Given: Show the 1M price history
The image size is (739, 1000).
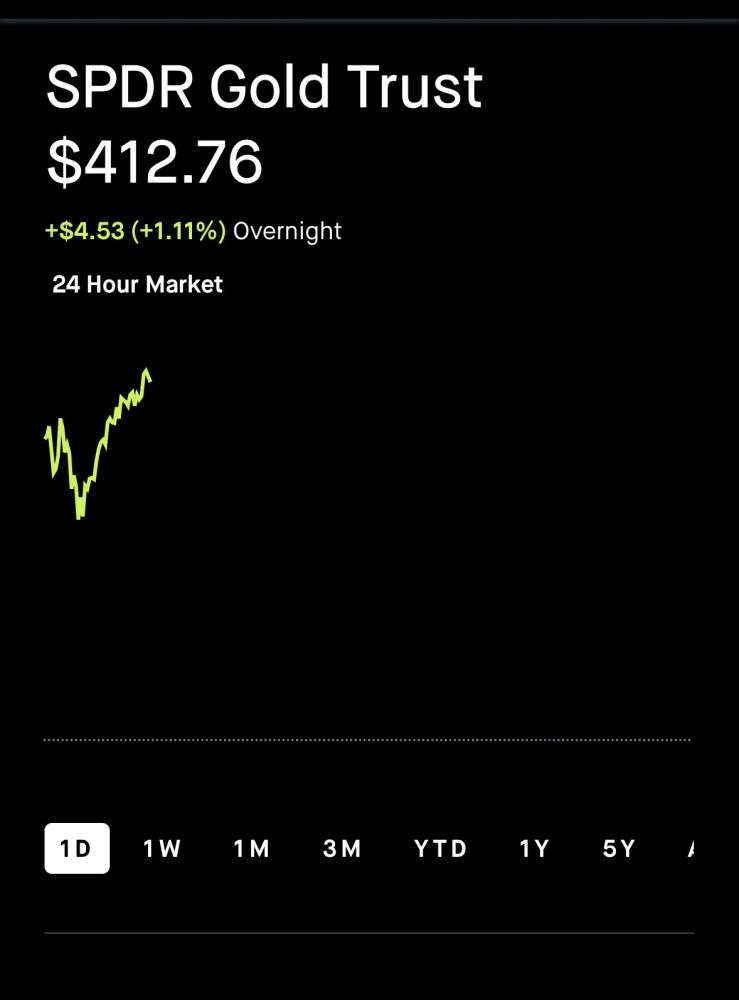Looking at the screenshot, I should pyautogui.click(x=252, y=849).
